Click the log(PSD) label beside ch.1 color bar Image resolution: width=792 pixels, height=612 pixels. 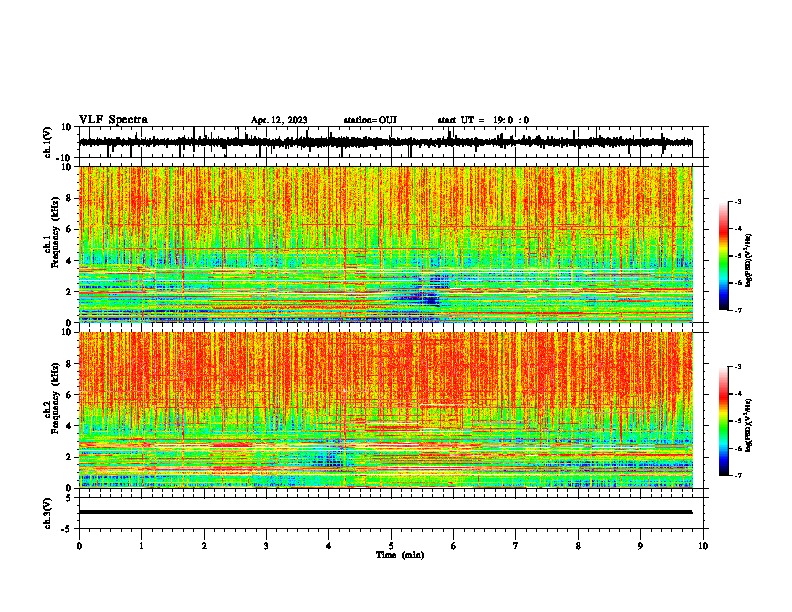point(749,260)
